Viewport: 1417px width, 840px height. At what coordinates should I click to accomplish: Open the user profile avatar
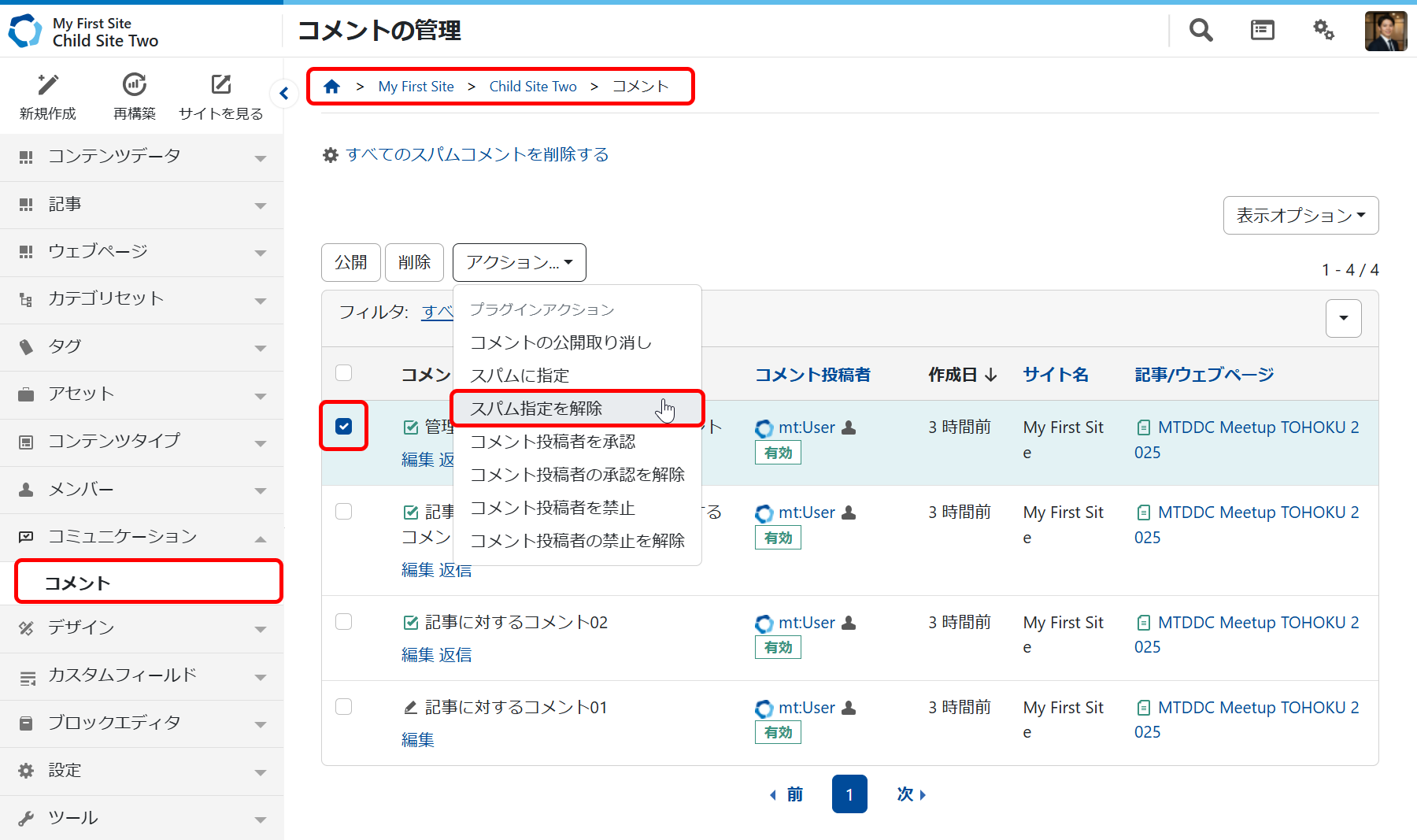click(1386, 31)
